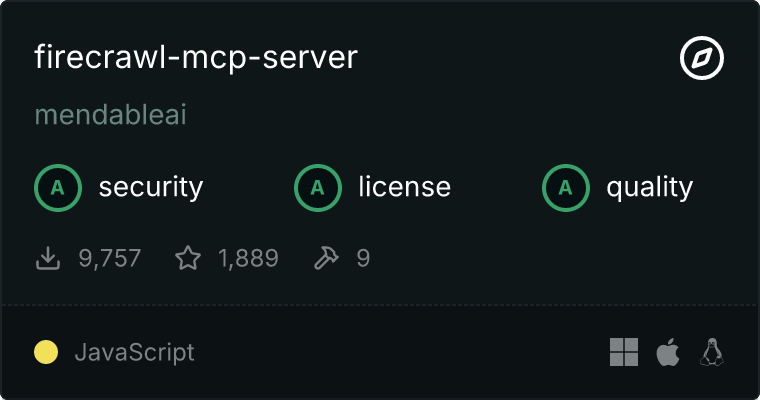Open the mendableai author link

pos(111,115)
